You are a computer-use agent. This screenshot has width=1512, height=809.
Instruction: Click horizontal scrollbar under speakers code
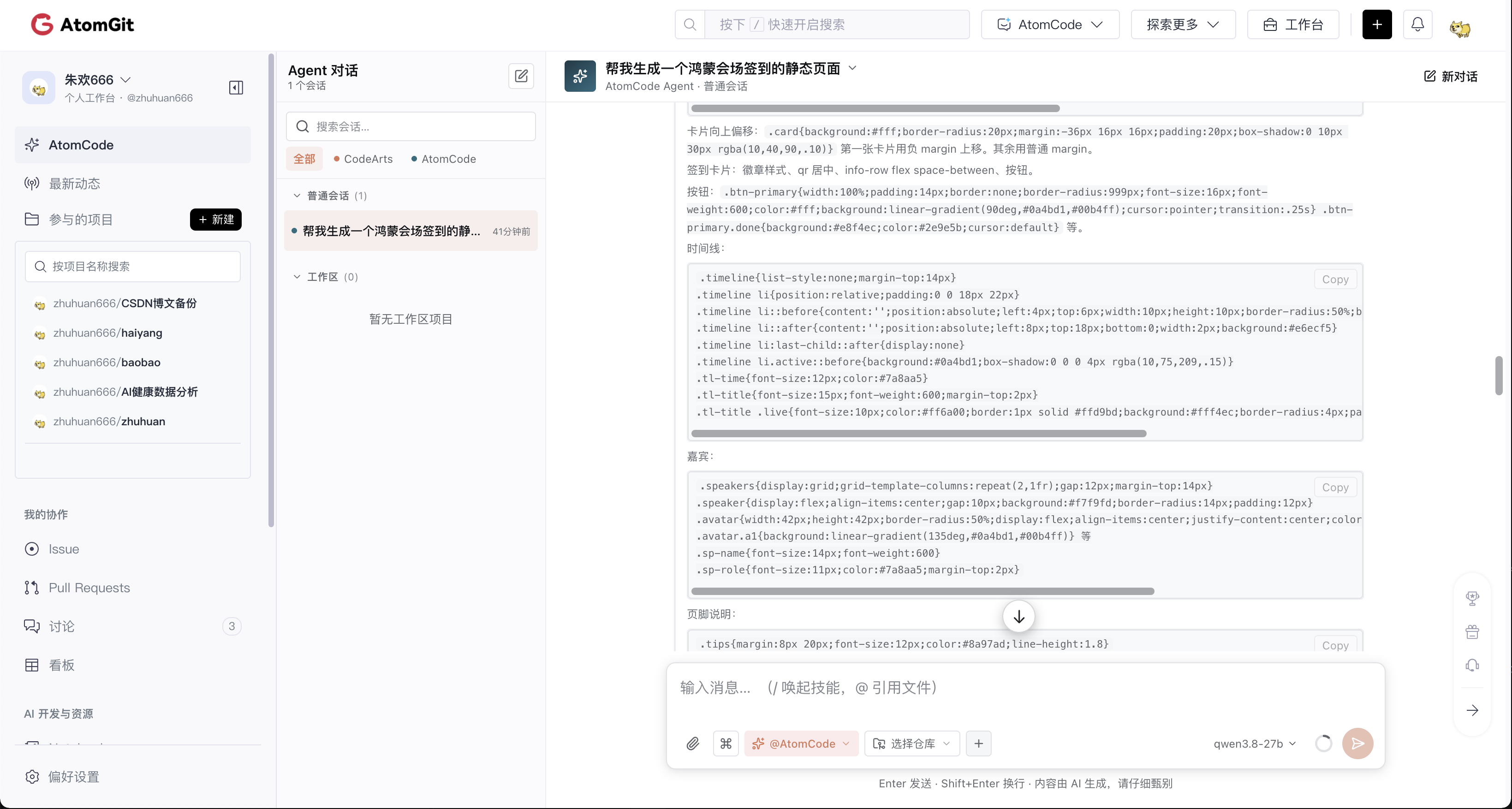[923, 591]
